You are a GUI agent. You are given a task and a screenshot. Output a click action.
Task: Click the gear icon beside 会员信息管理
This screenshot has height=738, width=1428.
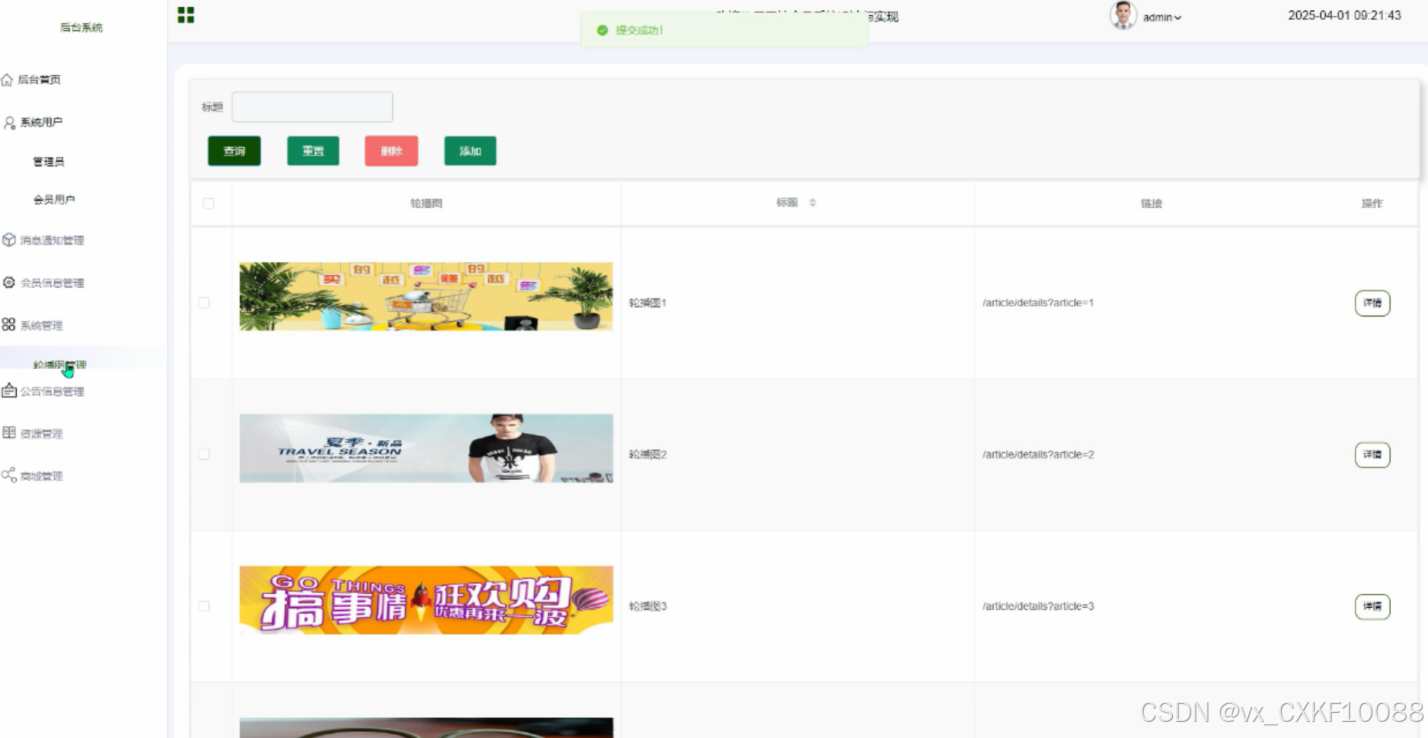tap(9, 283)
